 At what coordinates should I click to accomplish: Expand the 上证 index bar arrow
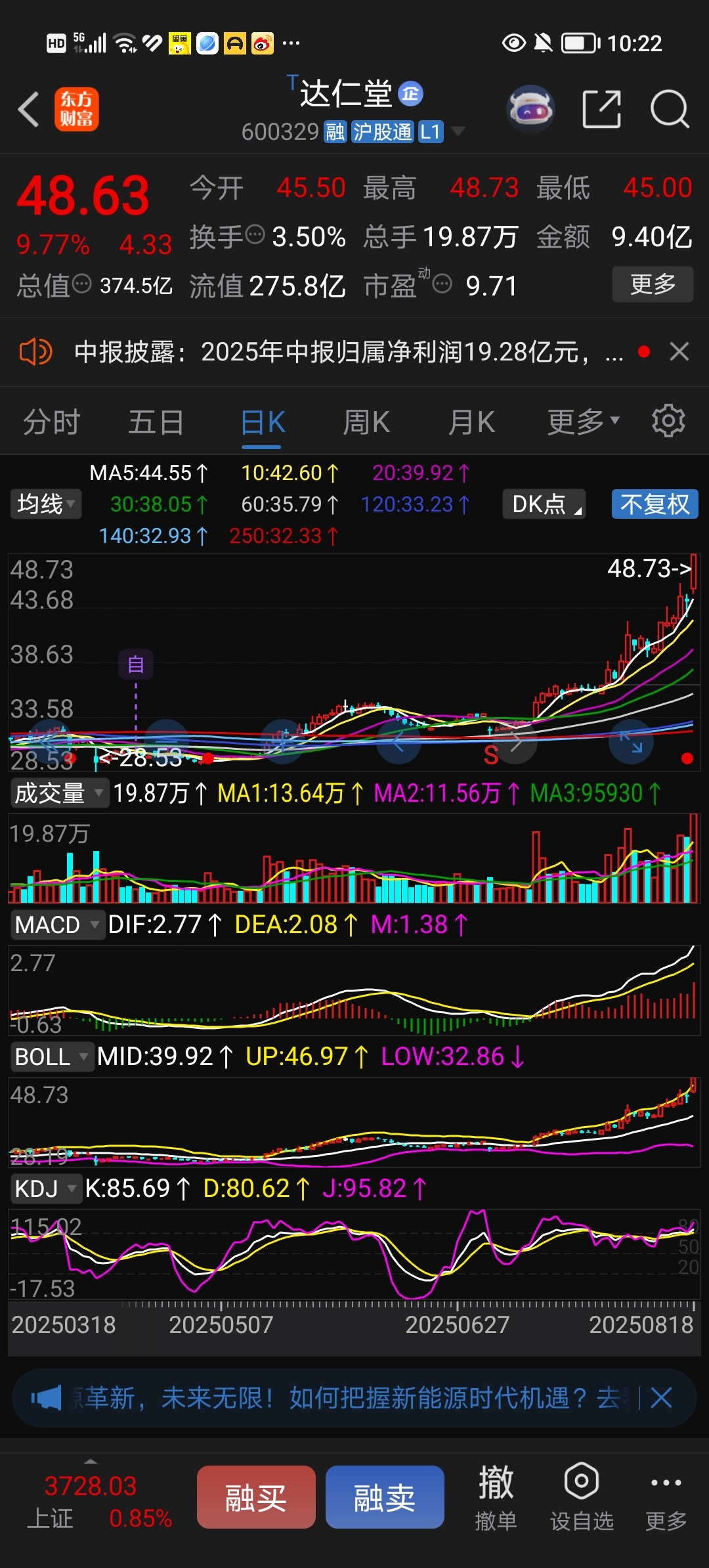[91, 1460]
